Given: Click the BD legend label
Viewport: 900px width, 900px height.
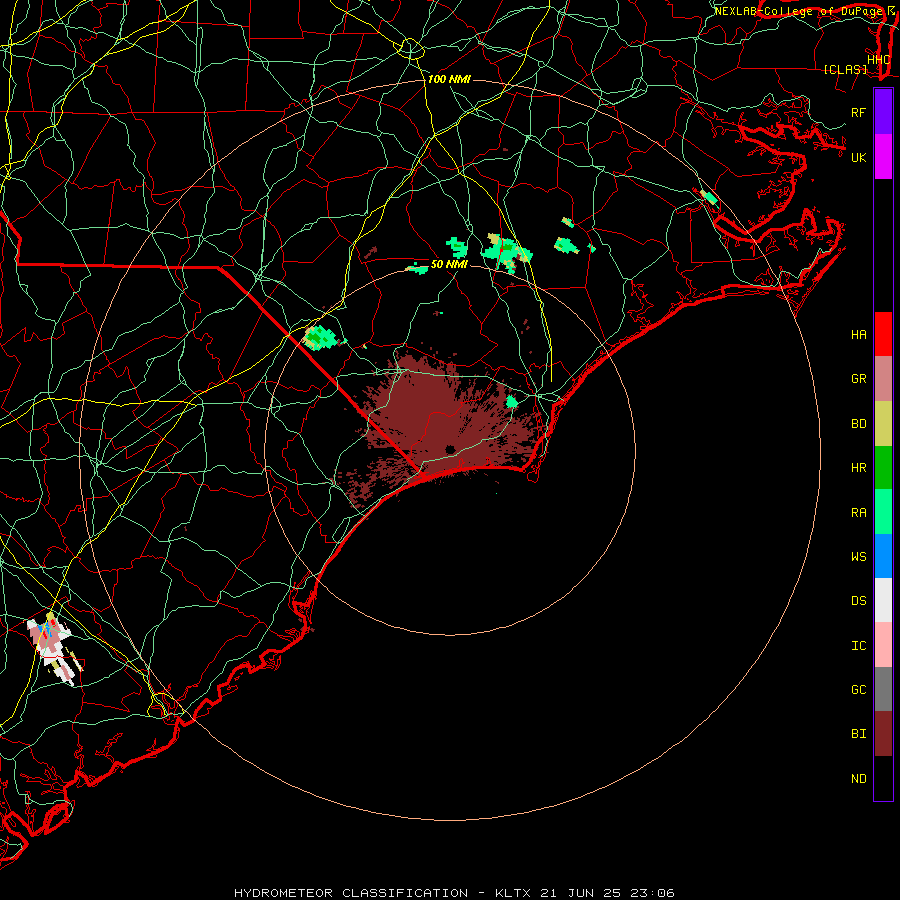Looking at the screenshot, I should [x=858, y=423].
